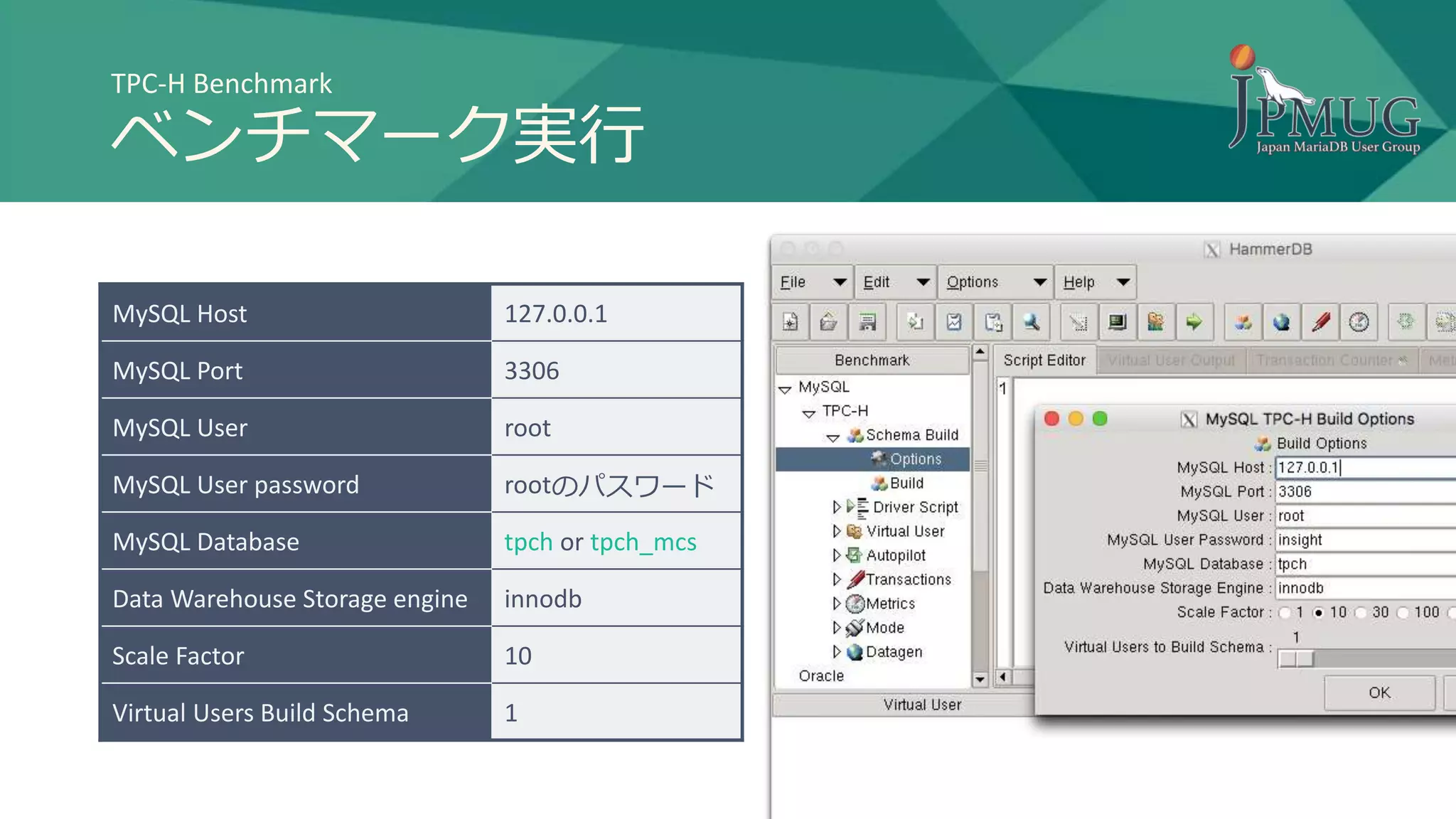
Task: Click the gauge metrics toolbar icon
Action: [1359, 322]
